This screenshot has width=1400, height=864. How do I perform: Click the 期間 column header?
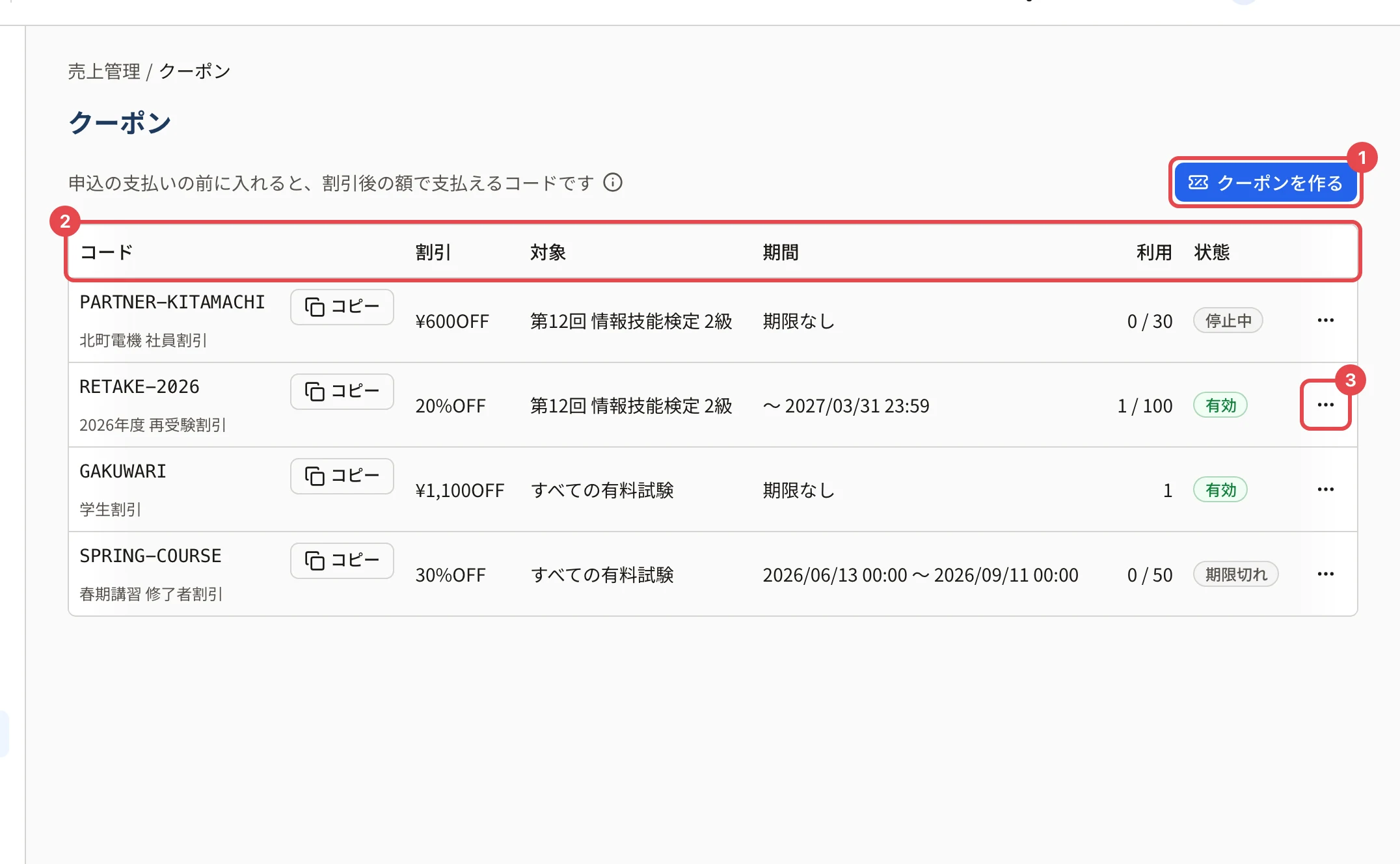click(781, 252)
